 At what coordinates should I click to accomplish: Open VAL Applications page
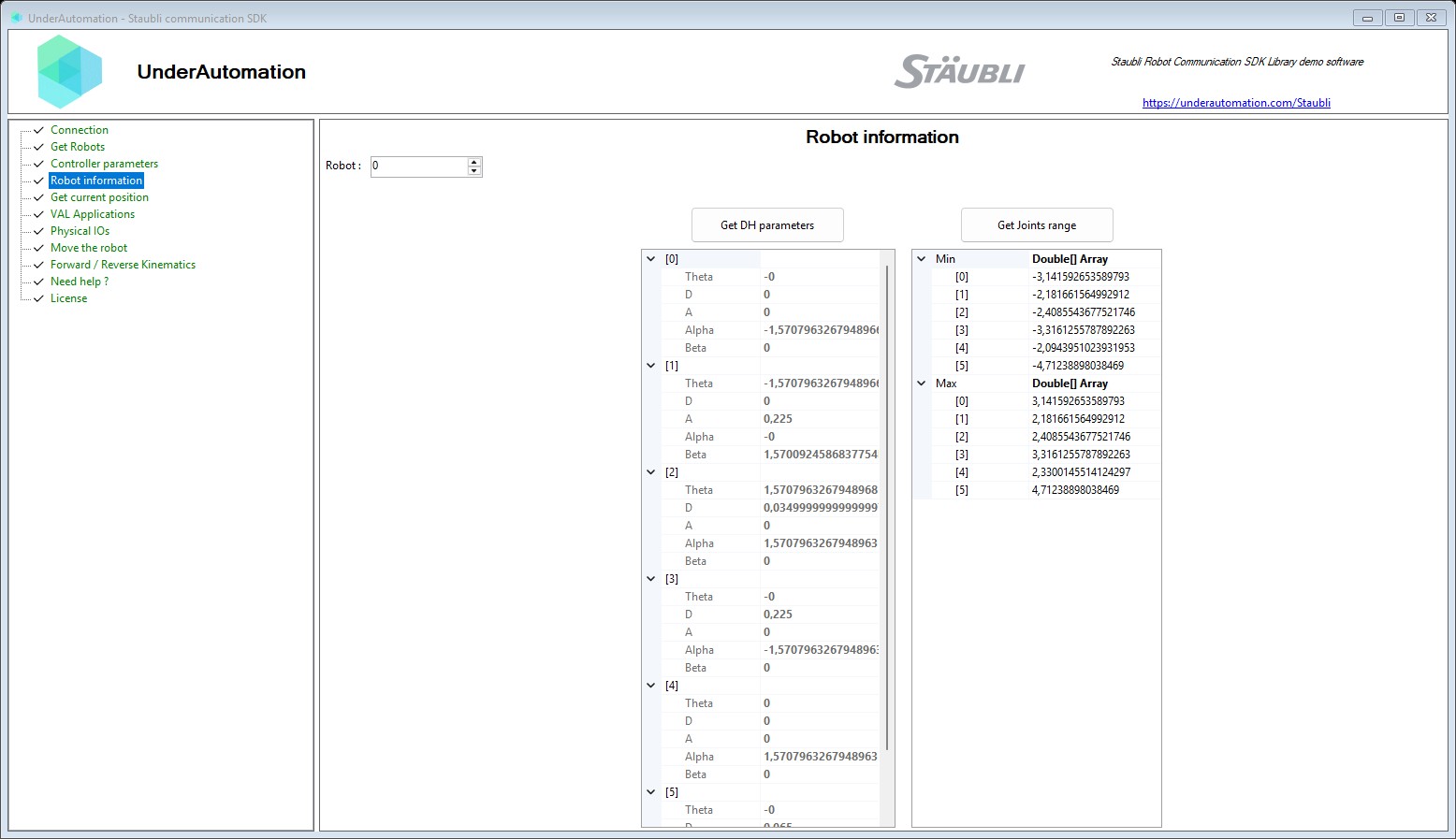coord(93,214)
